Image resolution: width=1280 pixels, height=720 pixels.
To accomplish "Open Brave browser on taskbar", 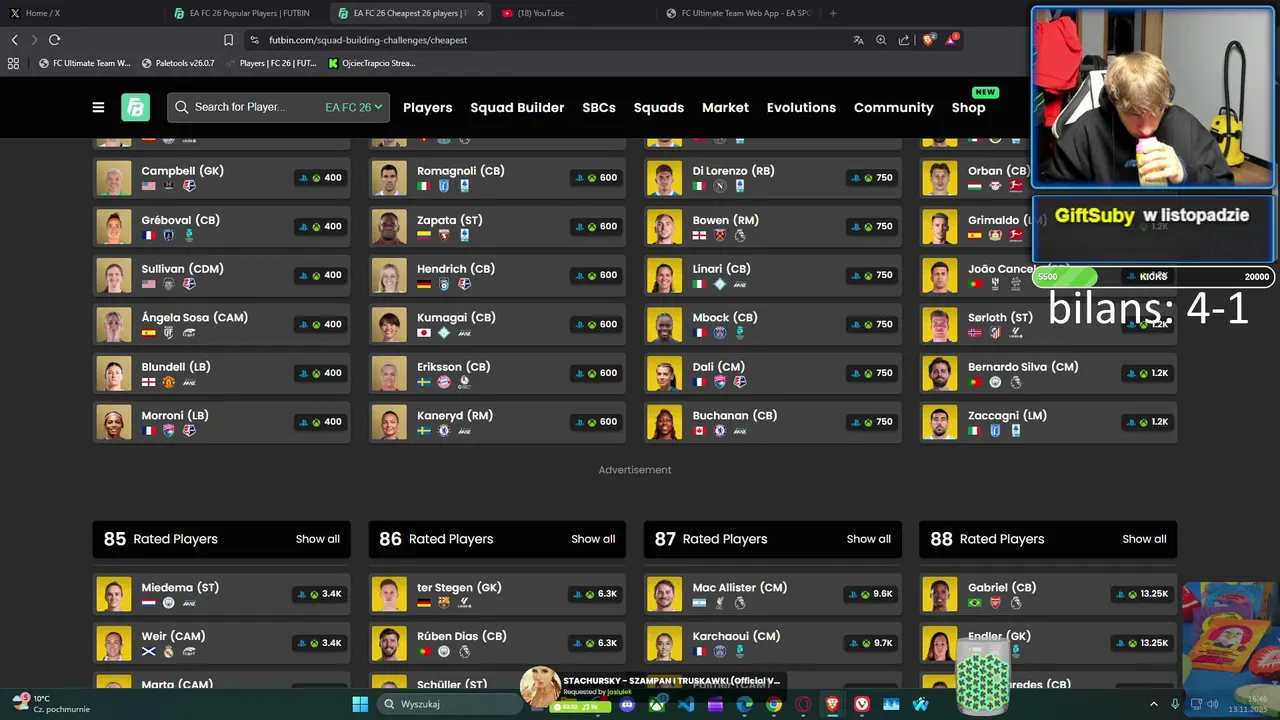I will pos(832,704).
